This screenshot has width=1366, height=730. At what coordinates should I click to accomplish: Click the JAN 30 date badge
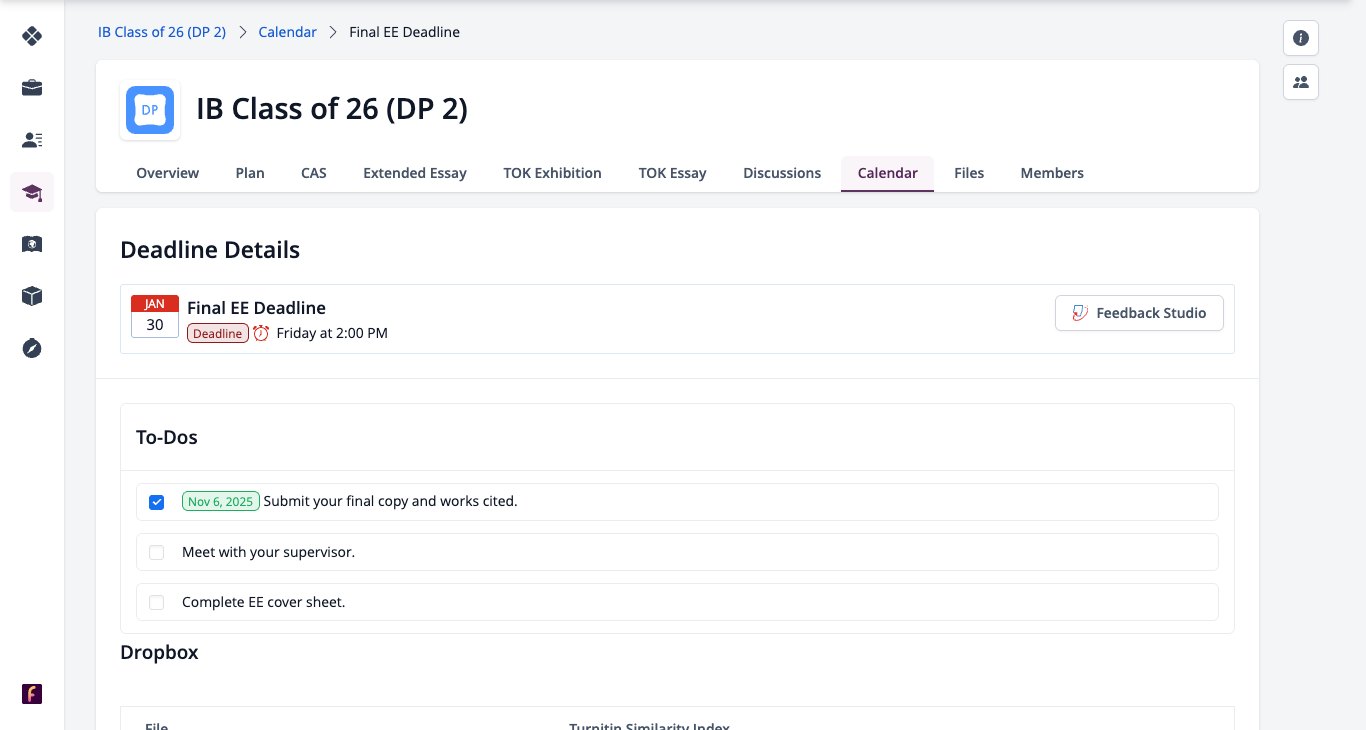tap(155, 316)
